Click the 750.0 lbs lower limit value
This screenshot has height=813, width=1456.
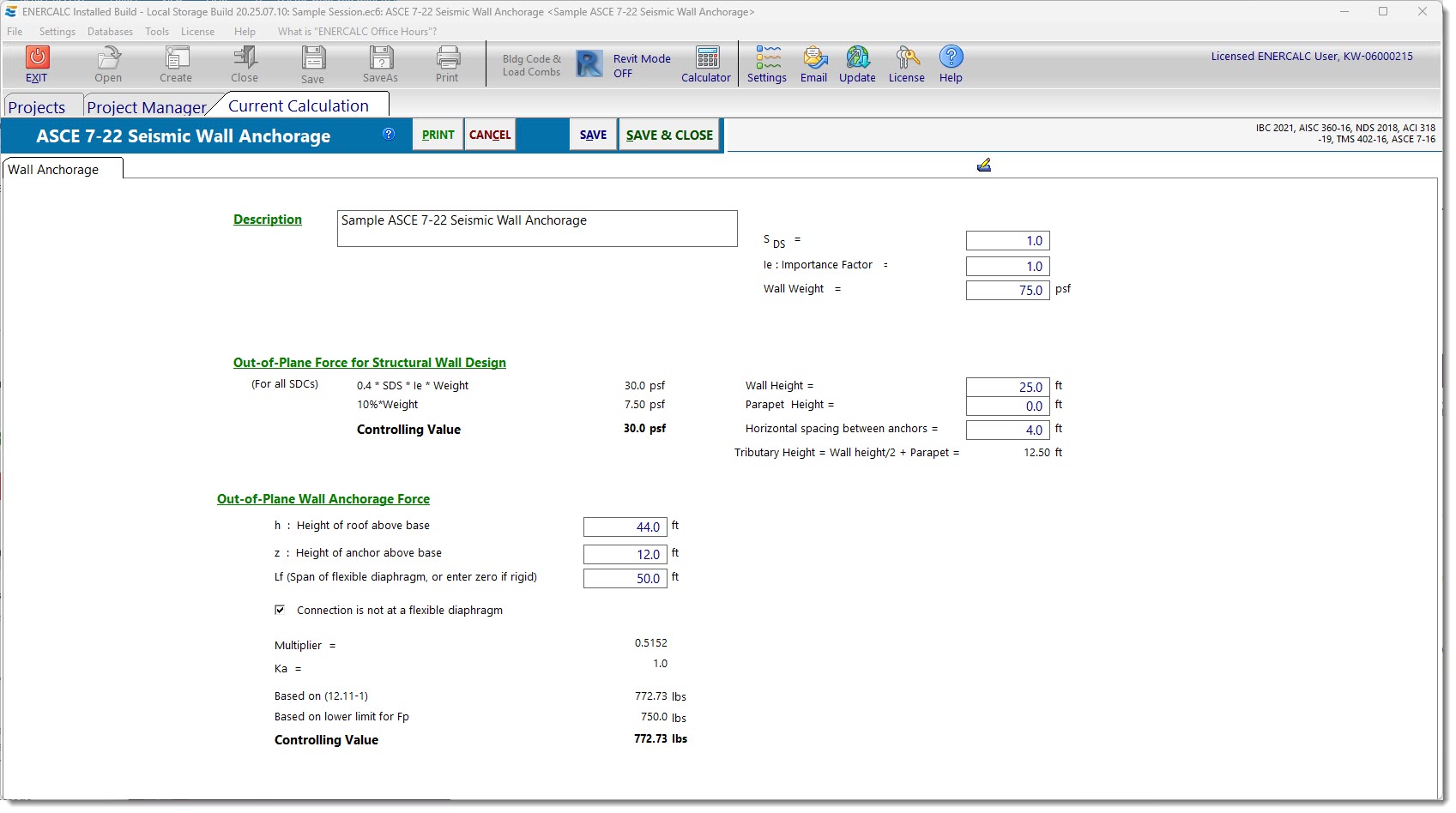663,717
